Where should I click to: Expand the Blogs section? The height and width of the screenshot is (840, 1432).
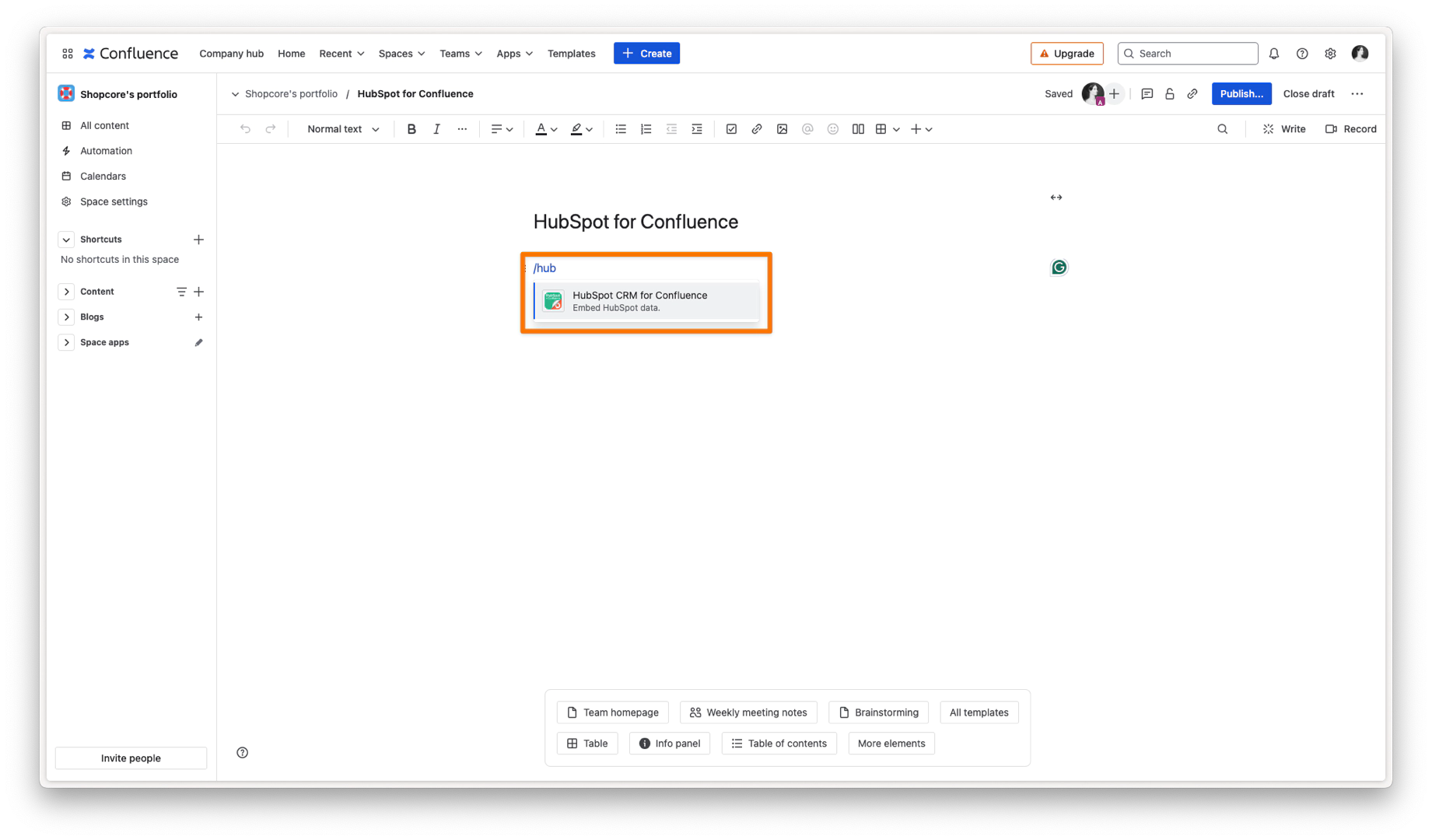(66, 317)
